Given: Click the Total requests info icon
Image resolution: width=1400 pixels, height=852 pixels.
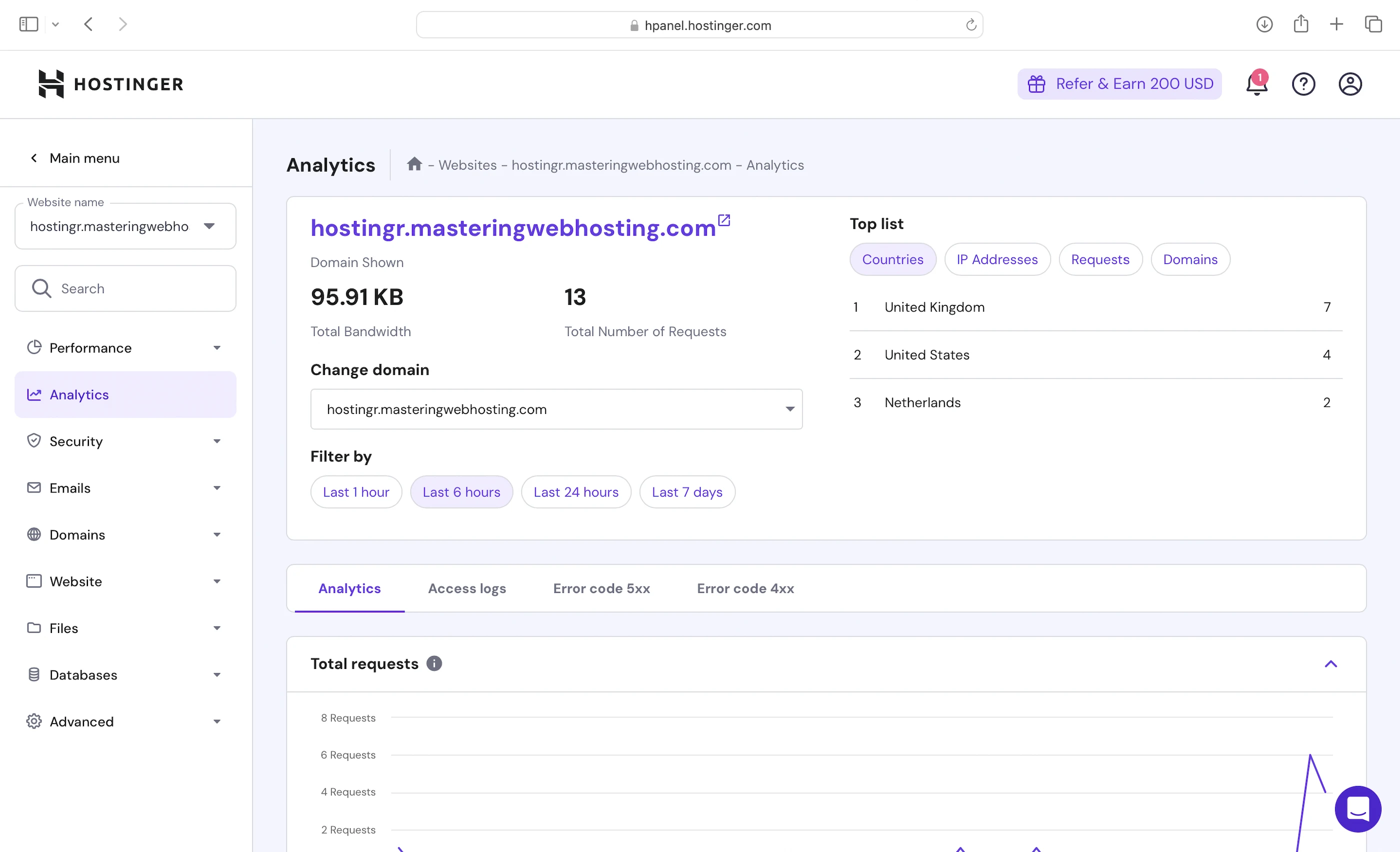Looking at the screenshot, I should click(x=434, y=663).
